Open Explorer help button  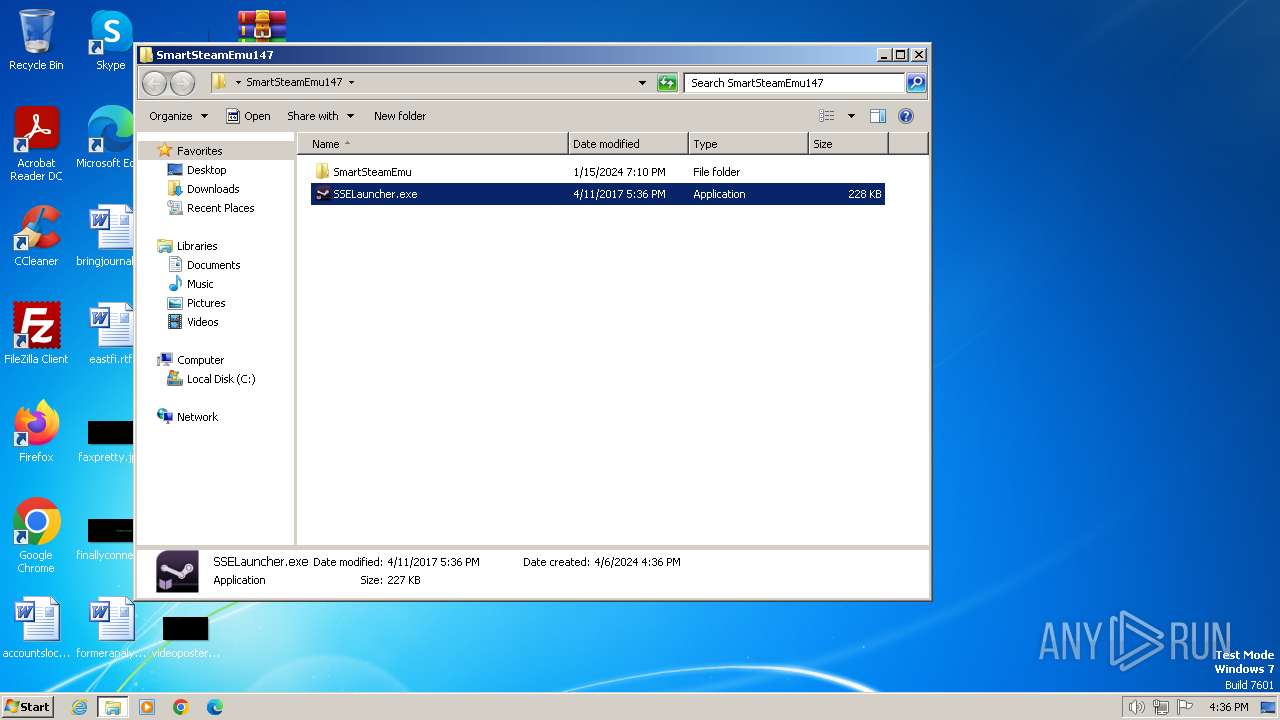(906, 116)
